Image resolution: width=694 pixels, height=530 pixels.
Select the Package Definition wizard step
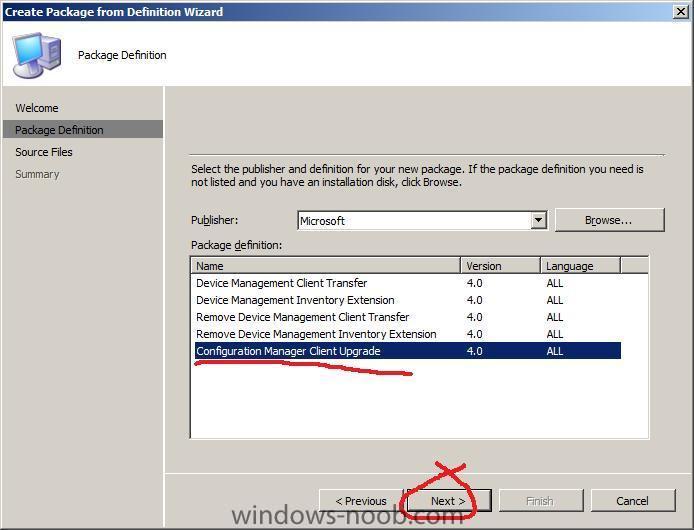tap(83, 129)
